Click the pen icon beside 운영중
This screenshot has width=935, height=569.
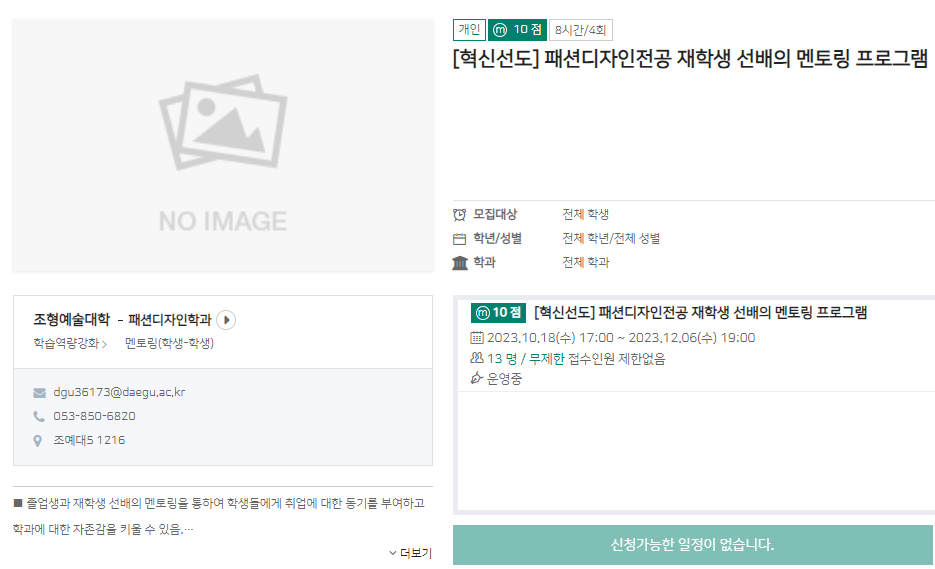477,379
